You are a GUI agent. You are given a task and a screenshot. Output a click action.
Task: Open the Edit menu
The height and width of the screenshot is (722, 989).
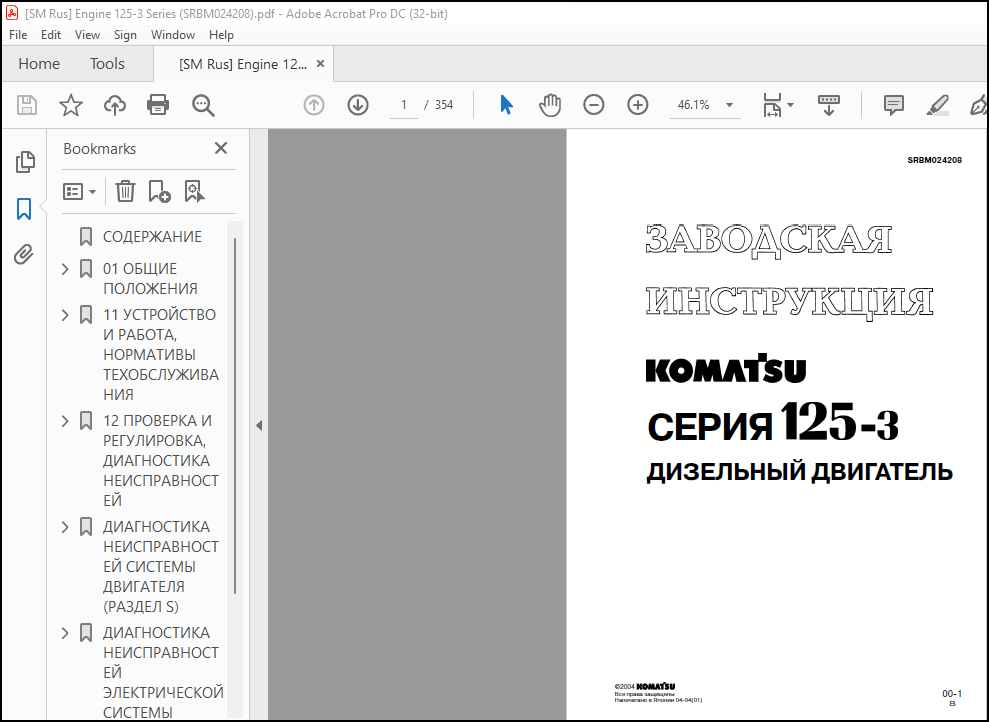(51, 35)
